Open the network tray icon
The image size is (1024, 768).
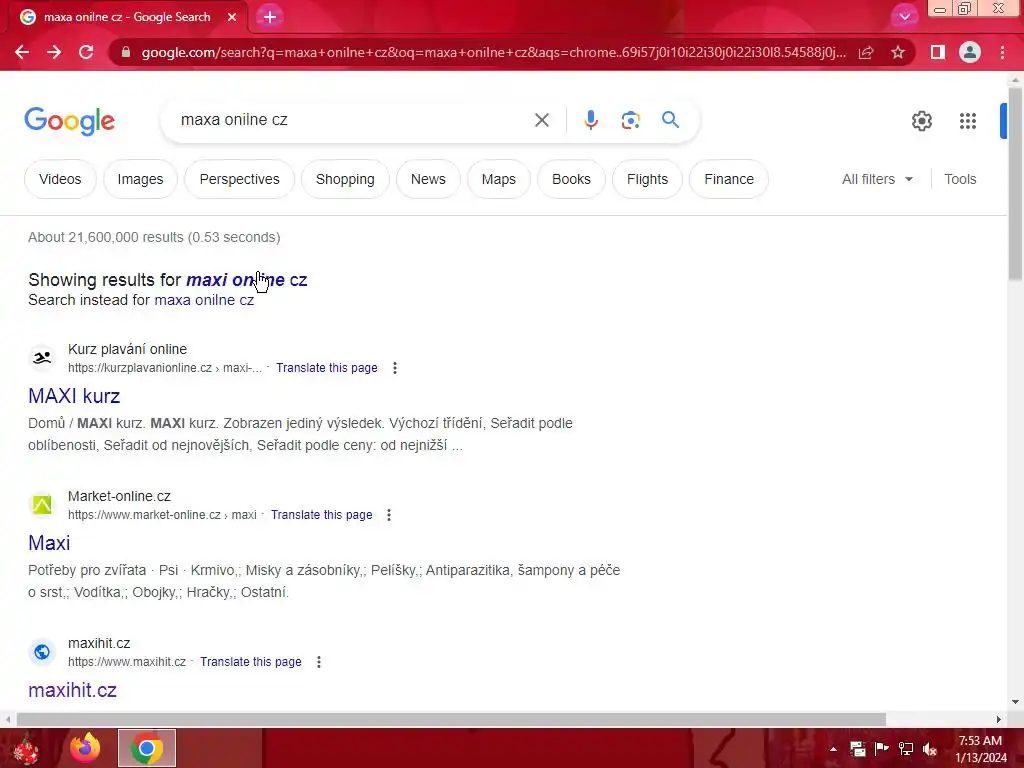tap(906, 749)
